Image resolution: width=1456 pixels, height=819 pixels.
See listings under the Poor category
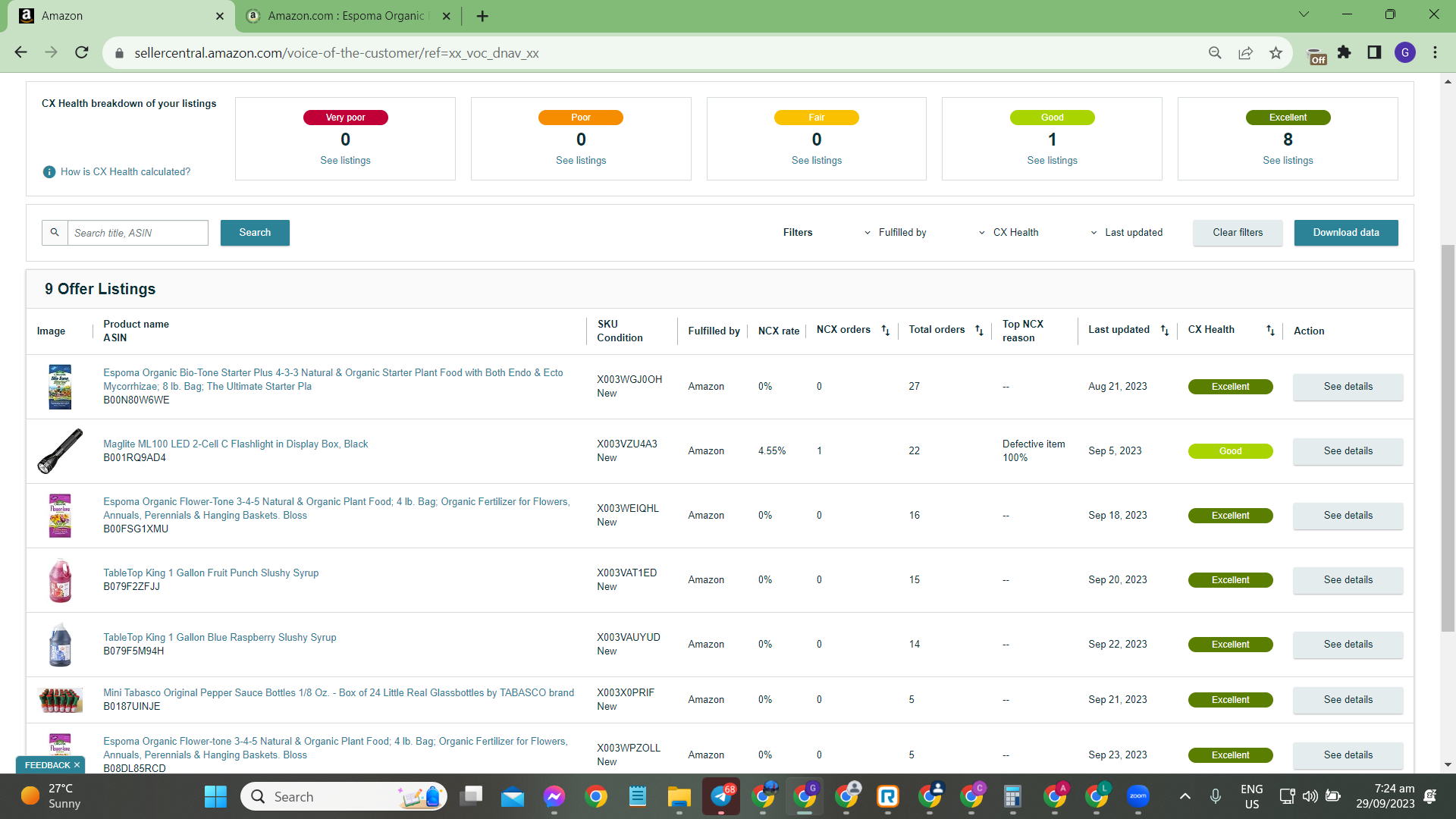pyautogui.click(x=581, y=161)
